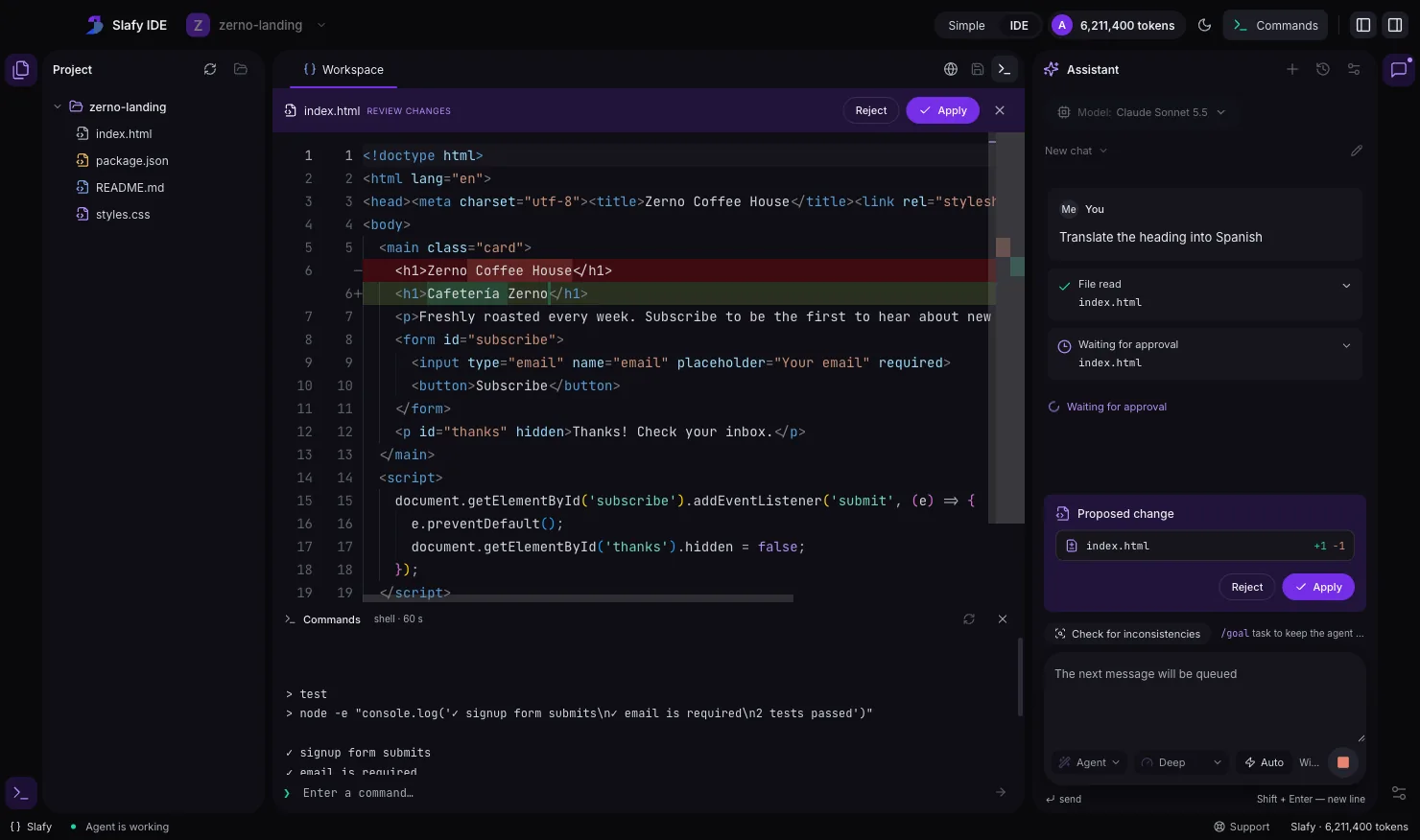Screen dimensions: 1420x840
Task: Refresh the Project file tree
Action: tap(210, 69)
